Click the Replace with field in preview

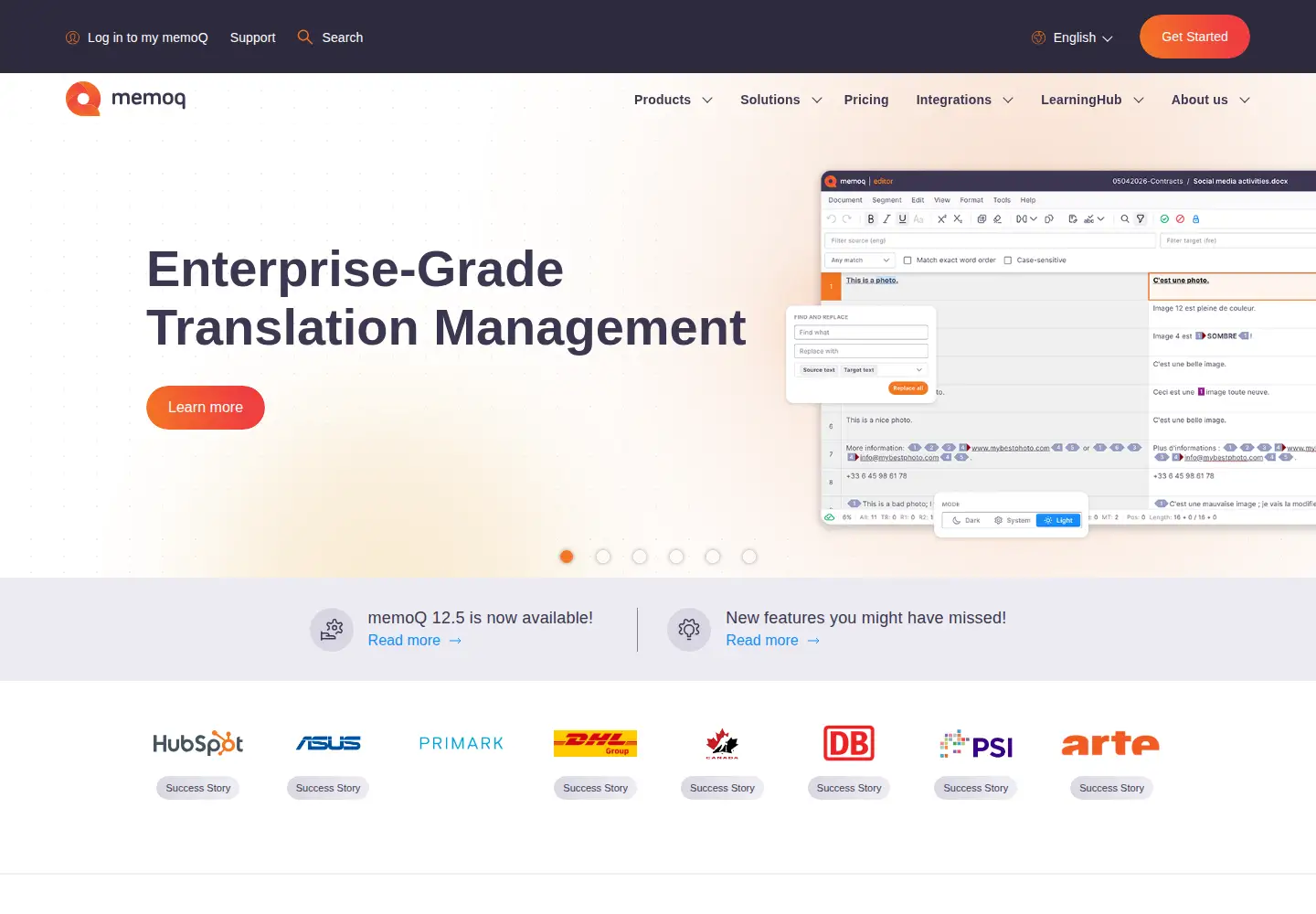click(861, 351)
